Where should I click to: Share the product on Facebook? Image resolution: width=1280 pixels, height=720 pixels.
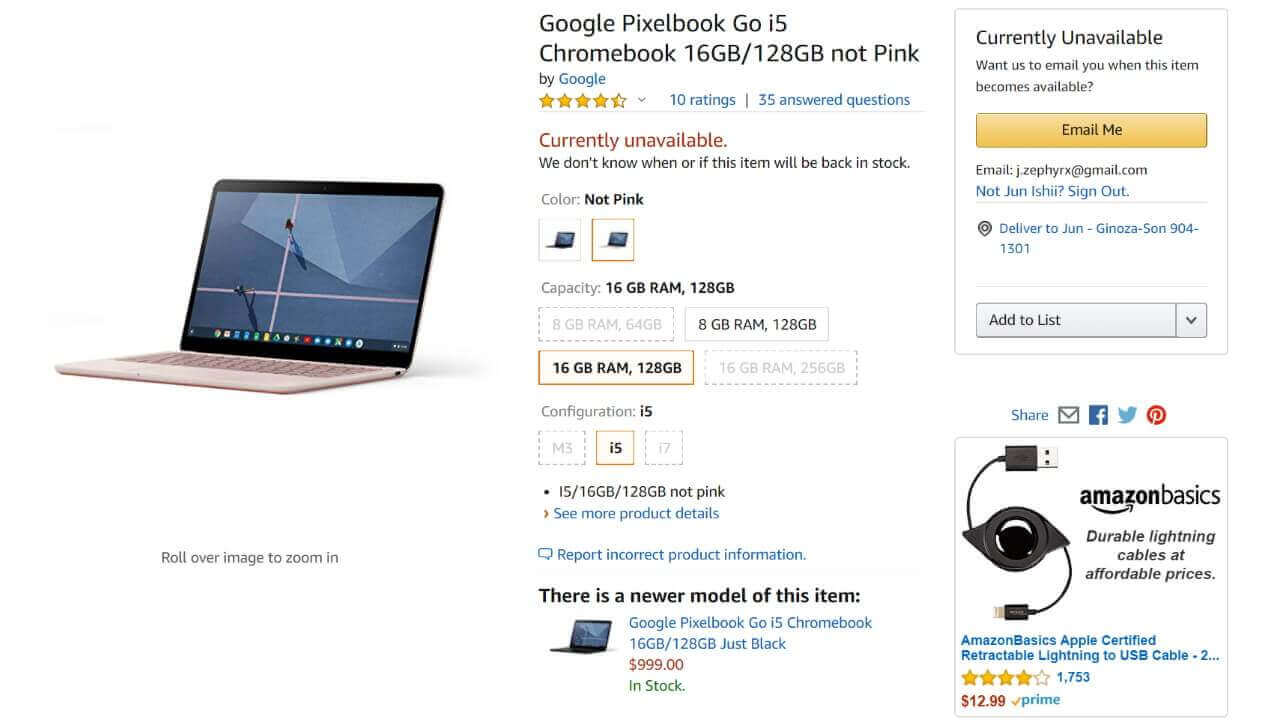click(x=1098, y=415)
